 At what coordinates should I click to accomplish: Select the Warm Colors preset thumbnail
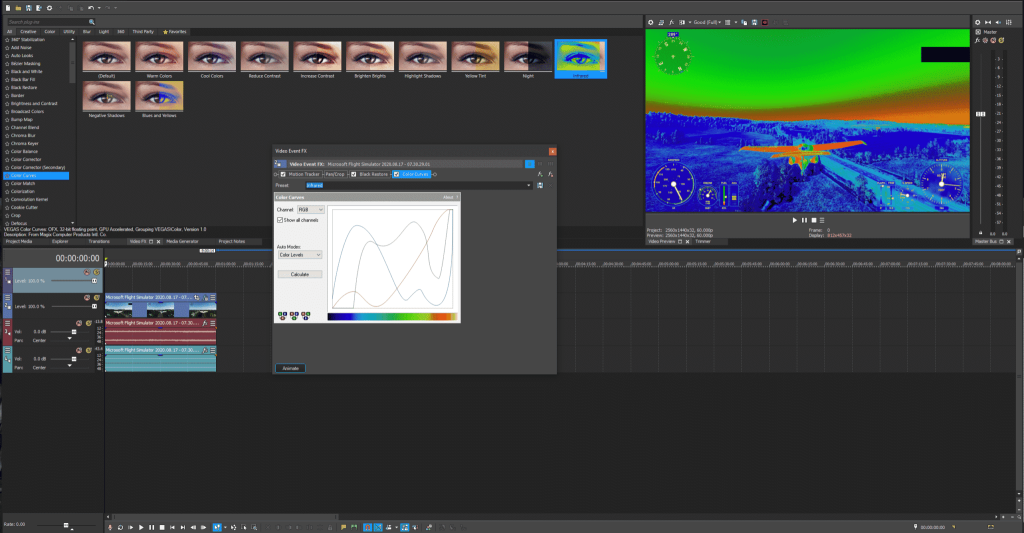158,57
